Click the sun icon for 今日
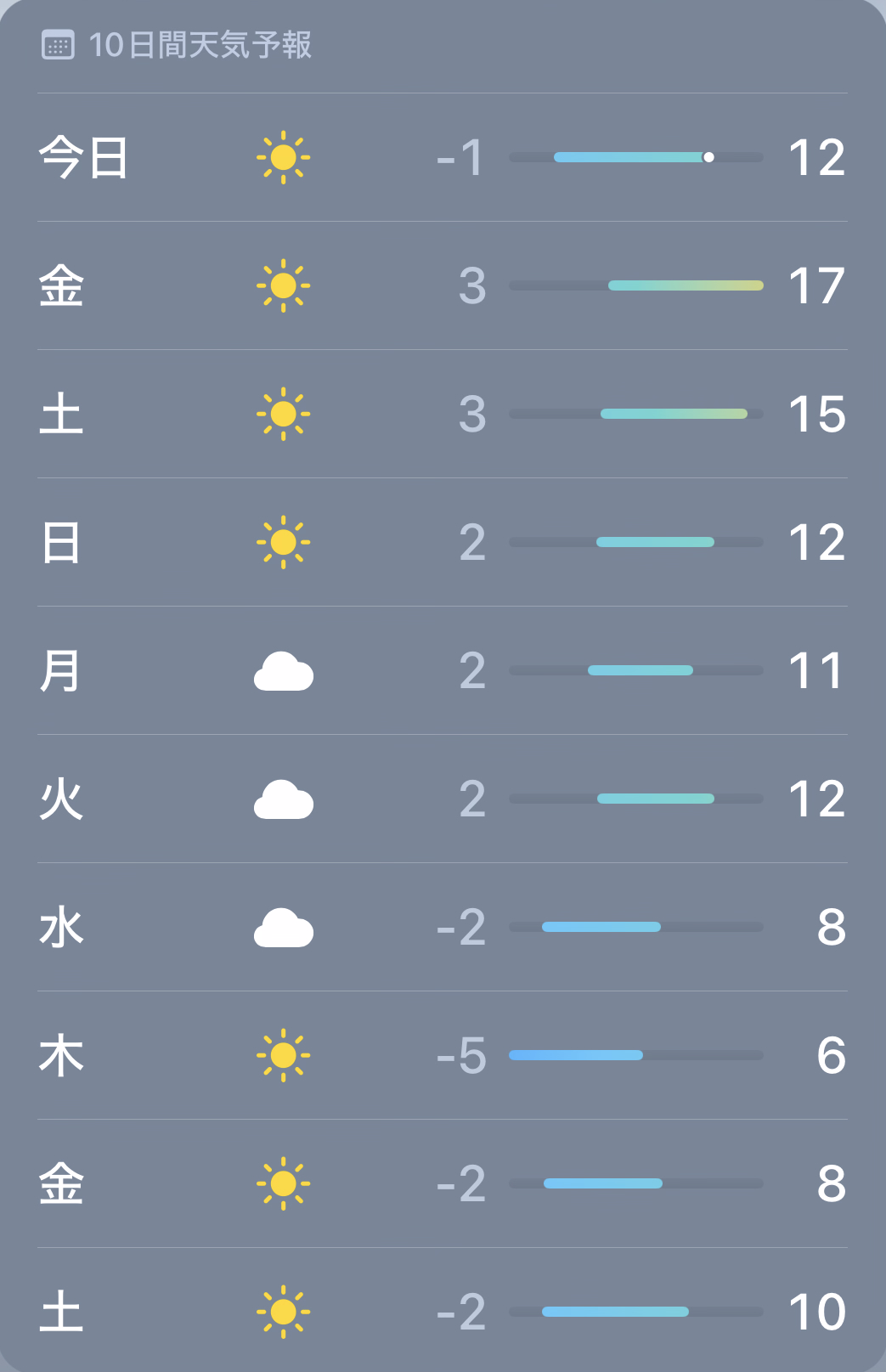 [x=283, y=157]
